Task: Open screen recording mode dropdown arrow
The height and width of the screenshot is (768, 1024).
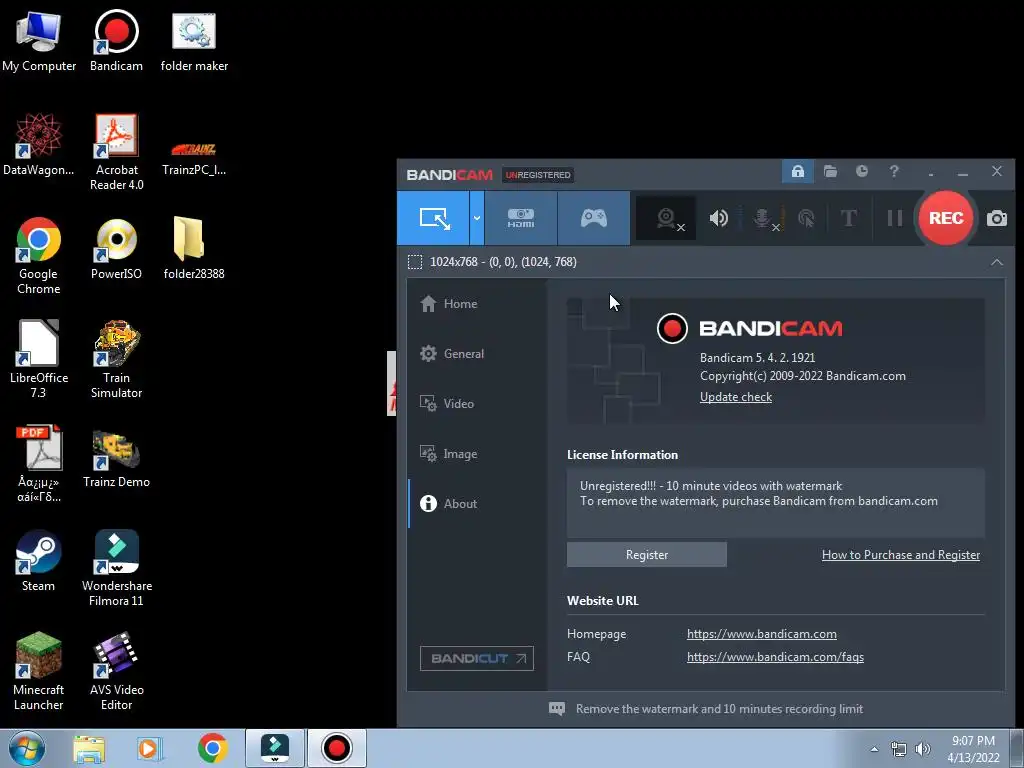Action: coord(477,218)
